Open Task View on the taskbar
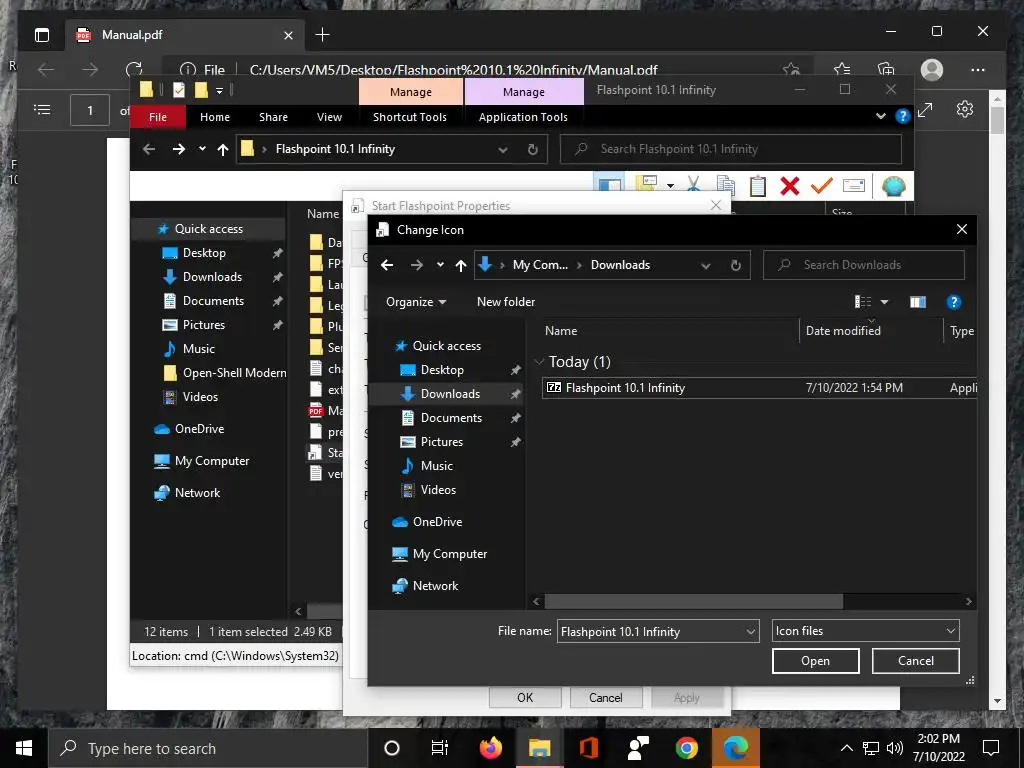This screenshot has width=1024, height=768. click(x=440, y=748)
